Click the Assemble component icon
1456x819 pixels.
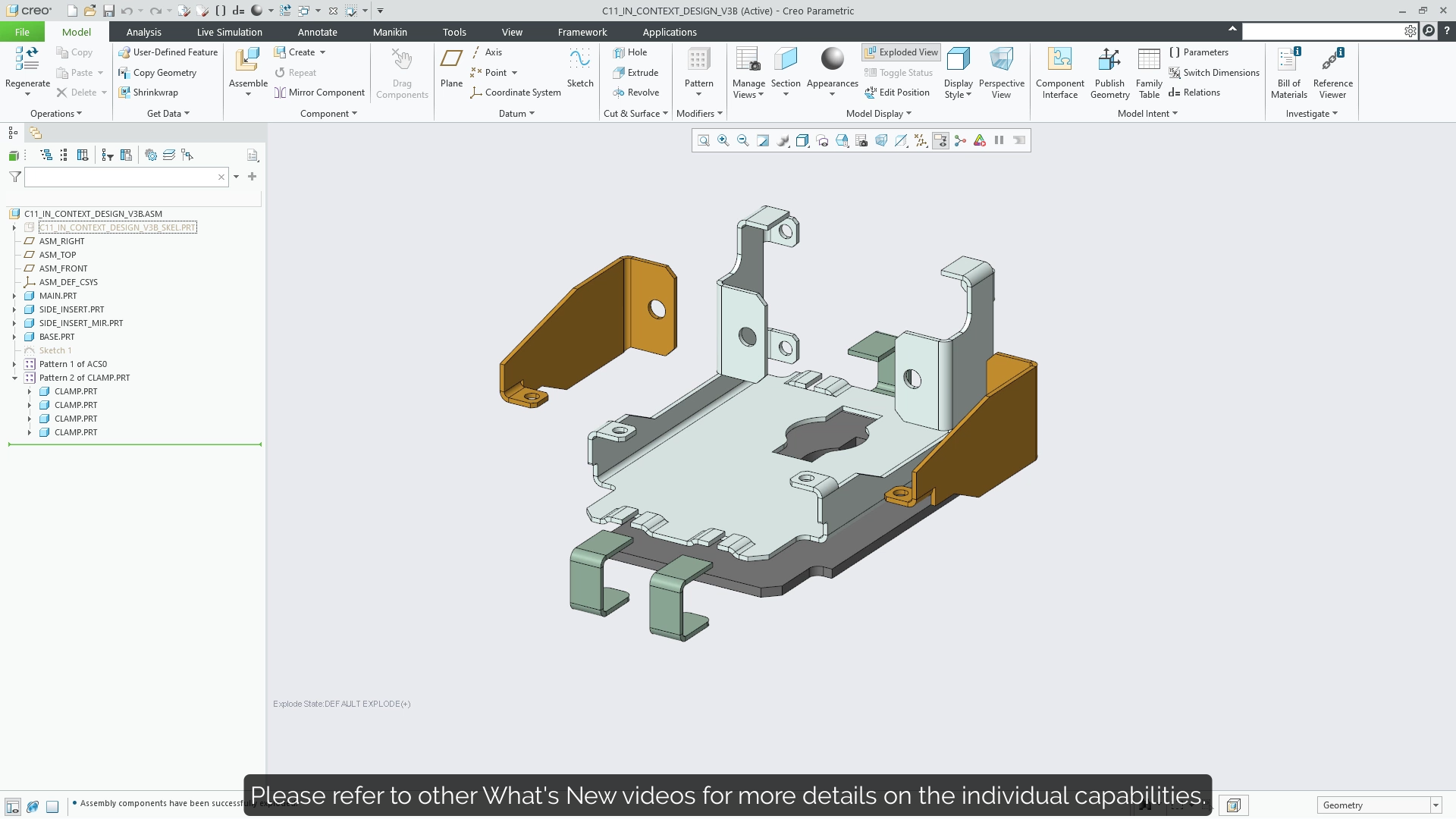click(248, 60)
